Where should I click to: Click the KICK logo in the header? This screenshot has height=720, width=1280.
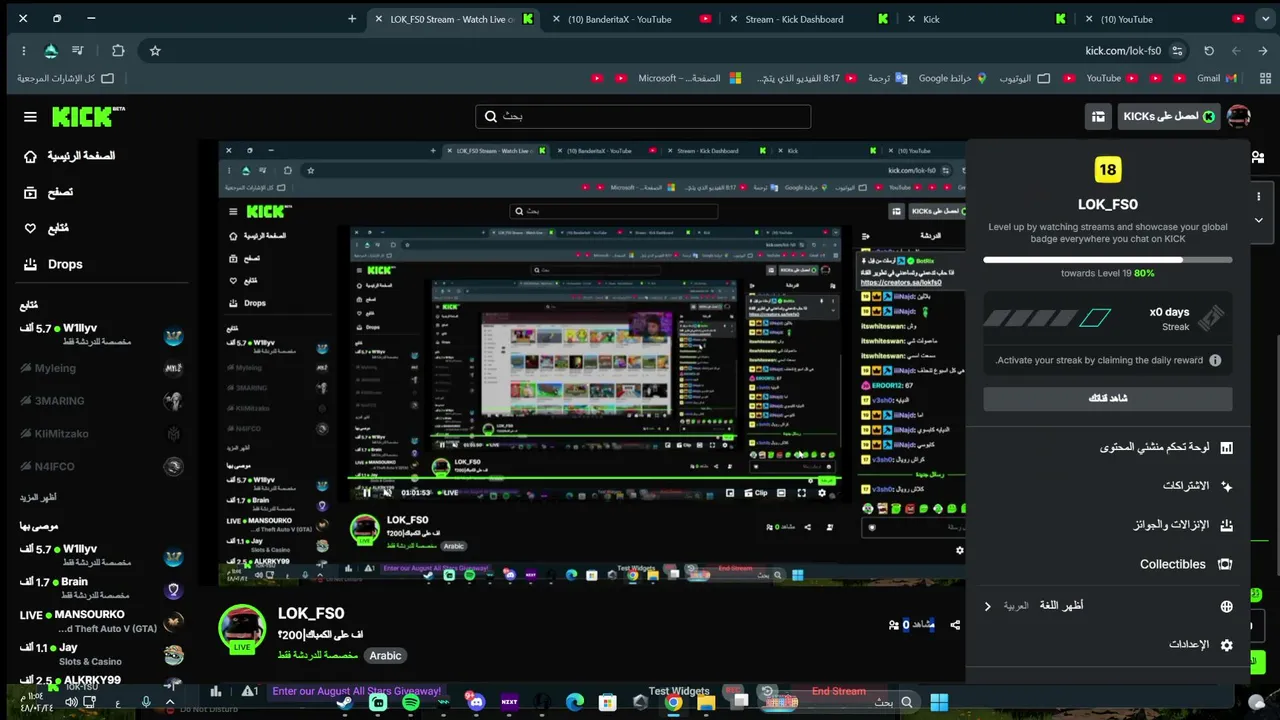(x=88, y=117)
